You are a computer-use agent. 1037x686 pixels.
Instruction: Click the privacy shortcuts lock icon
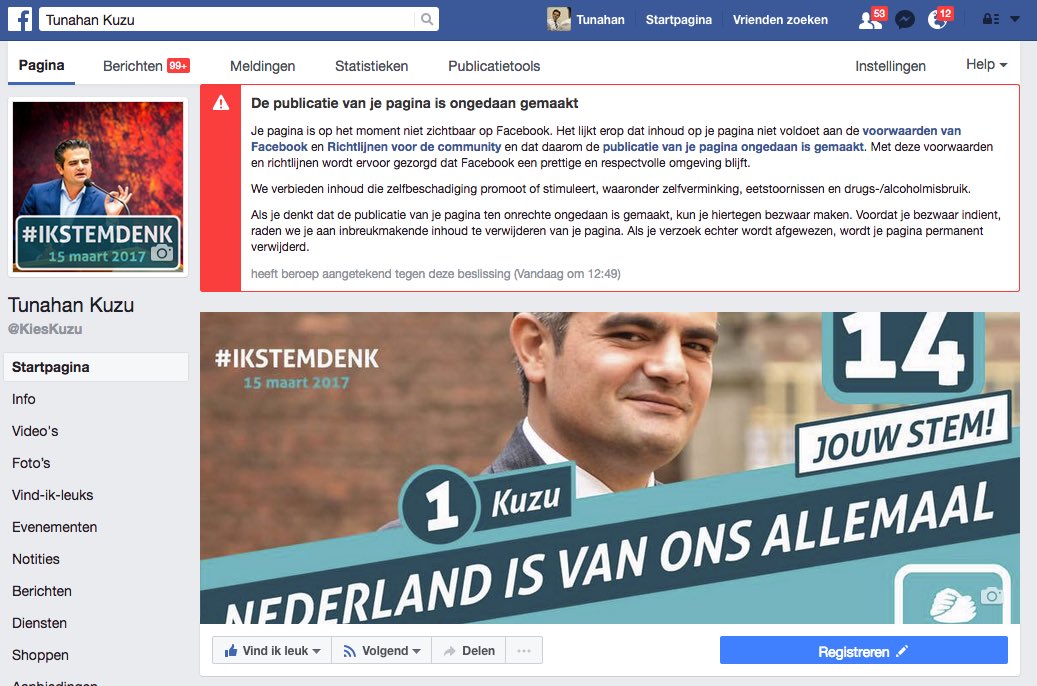pyautogui.click(x=991, y=19)
